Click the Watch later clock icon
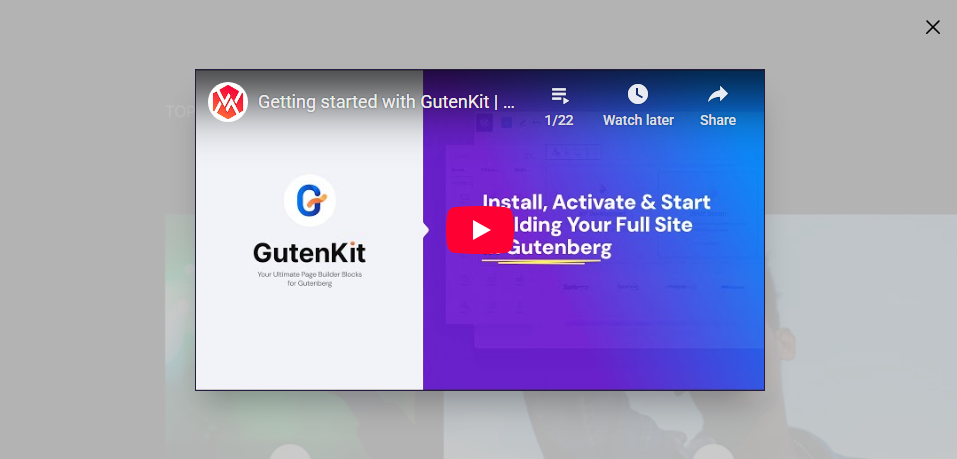This screenshot has width=957, height=459. [x=638, y=95]
